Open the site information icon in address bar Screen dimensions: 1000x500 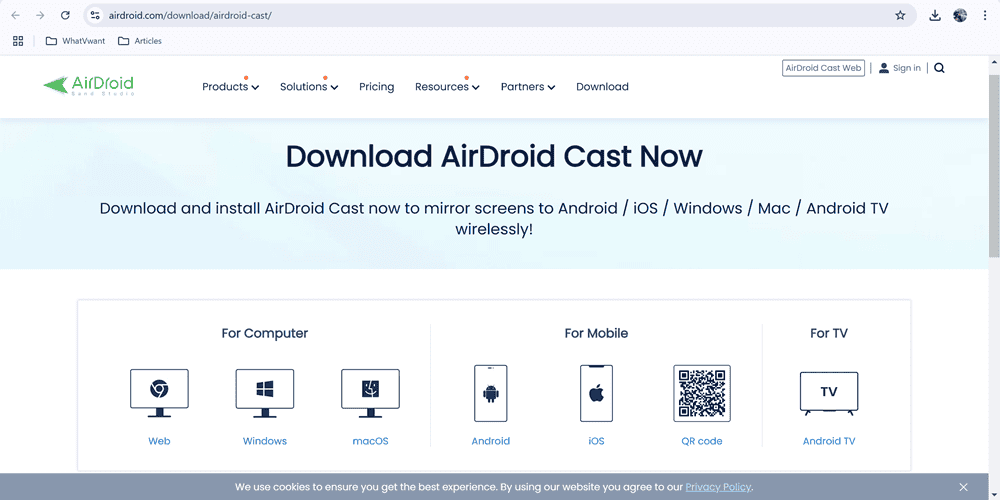95,15
